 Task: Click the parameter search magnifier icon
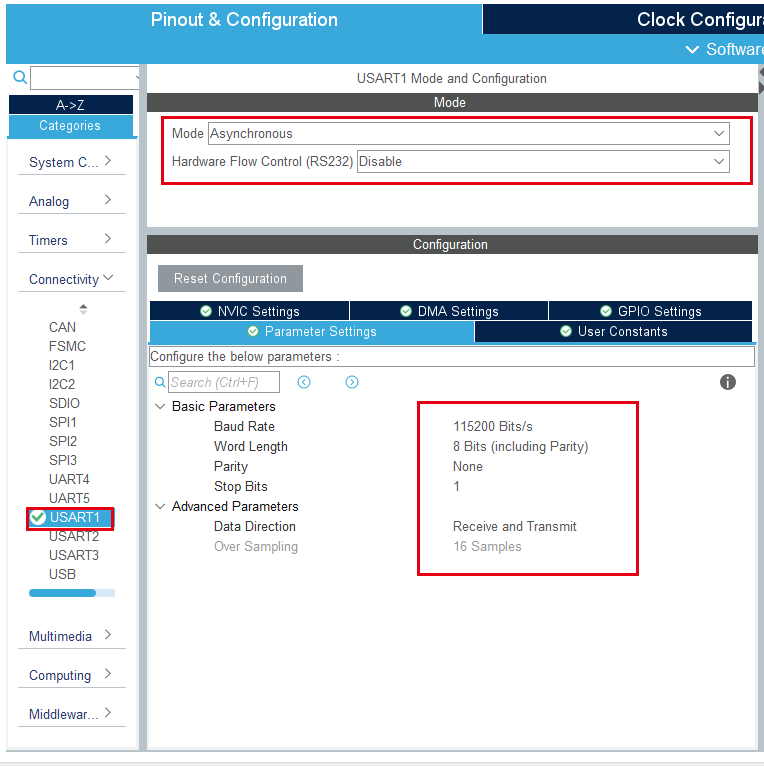[160, 382]
